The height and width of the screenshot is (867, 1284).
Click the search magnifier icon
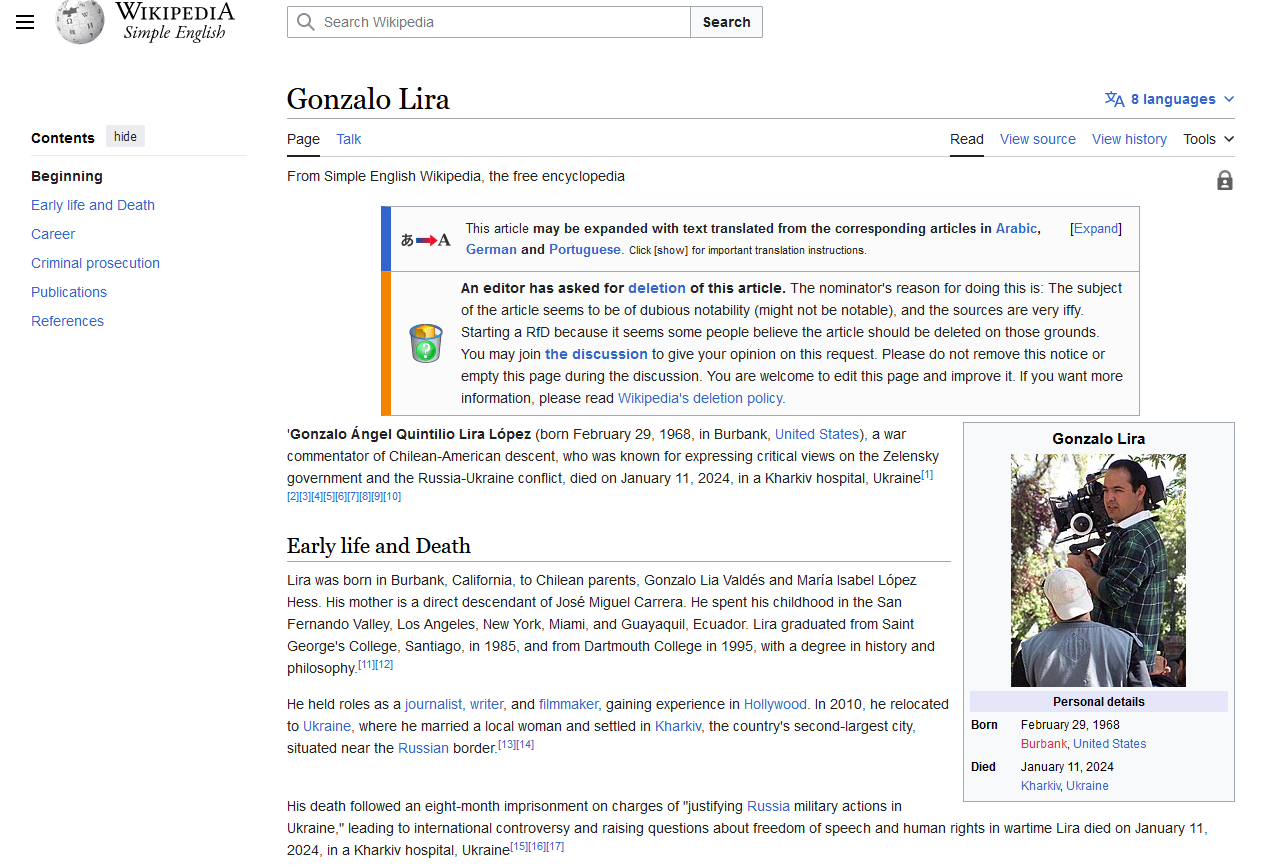(306, 22)
